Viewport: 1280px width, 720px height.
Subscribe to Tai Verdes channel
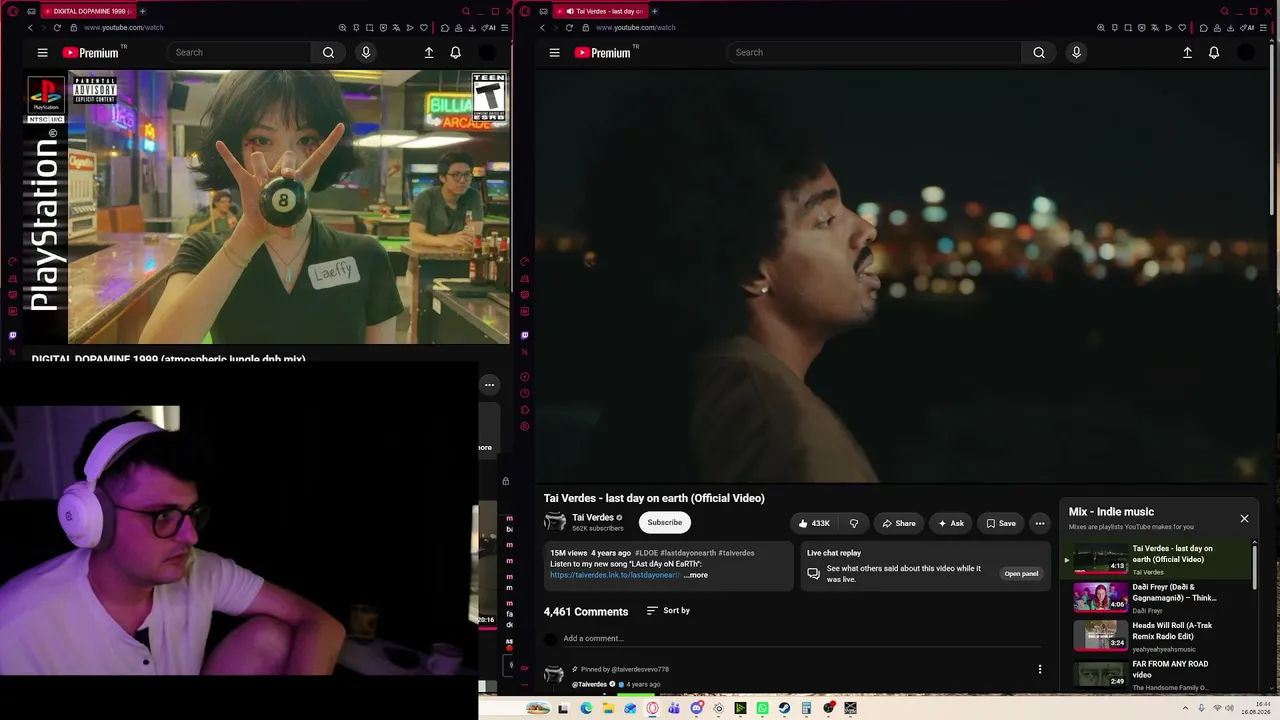click(664, 522)
